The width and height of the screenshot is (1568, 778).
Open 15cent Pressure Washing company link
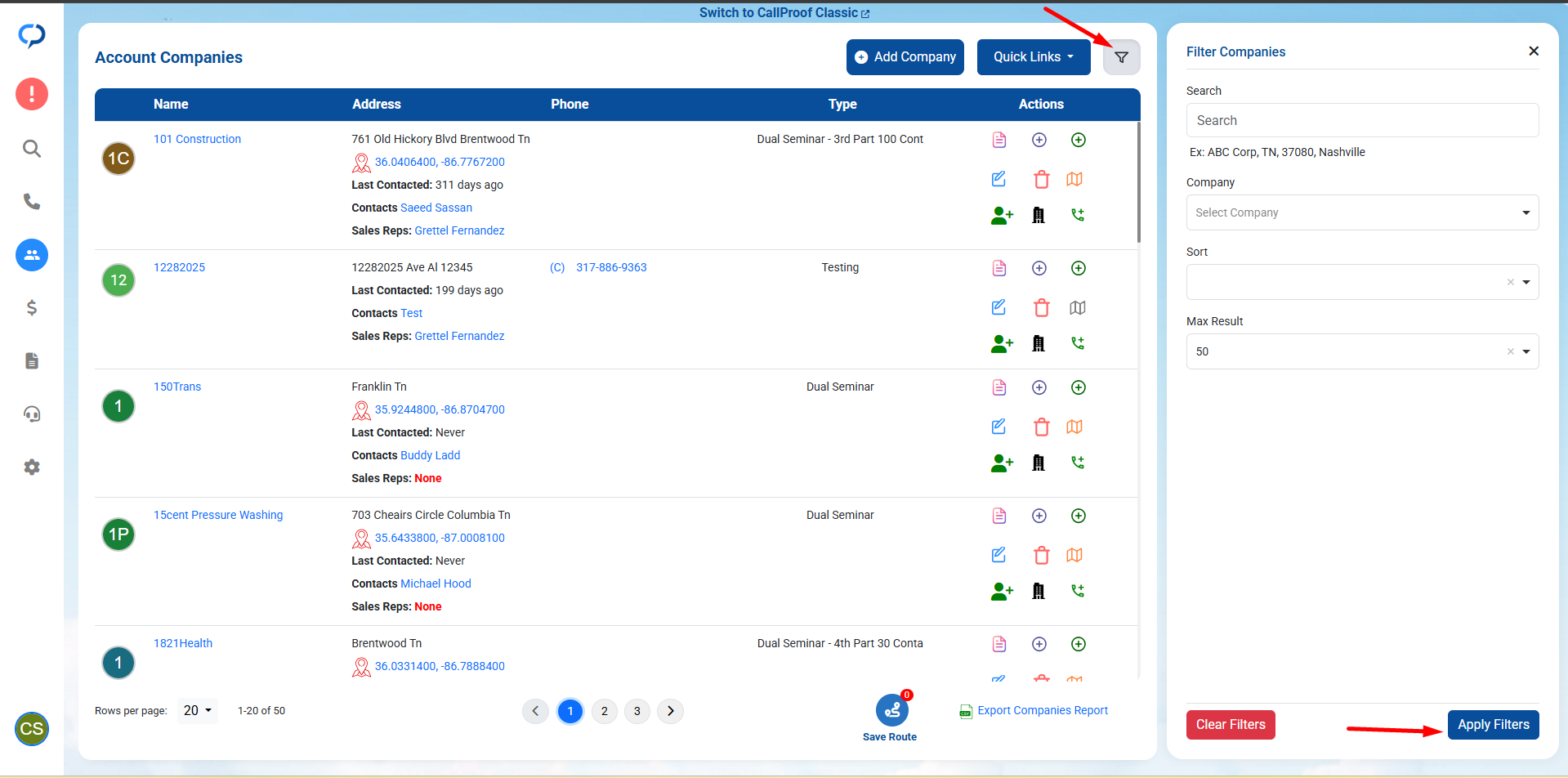[218, 515]
